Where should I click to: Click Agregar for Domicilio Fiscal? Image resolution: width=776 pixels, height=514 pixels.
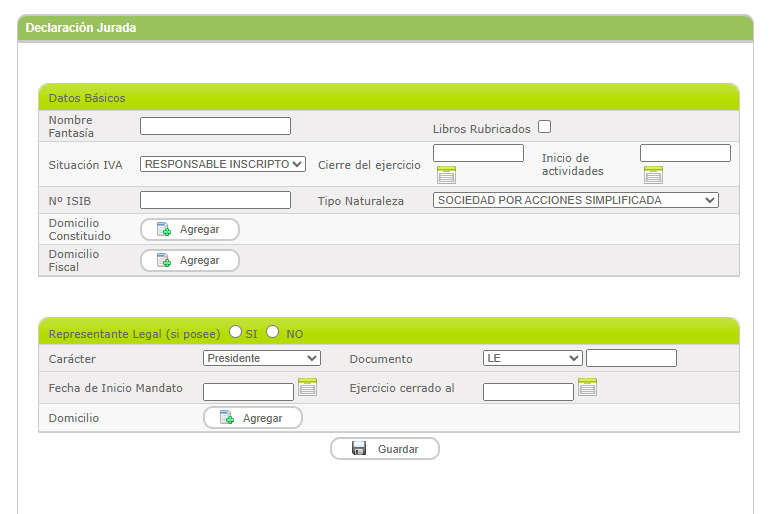190,260
